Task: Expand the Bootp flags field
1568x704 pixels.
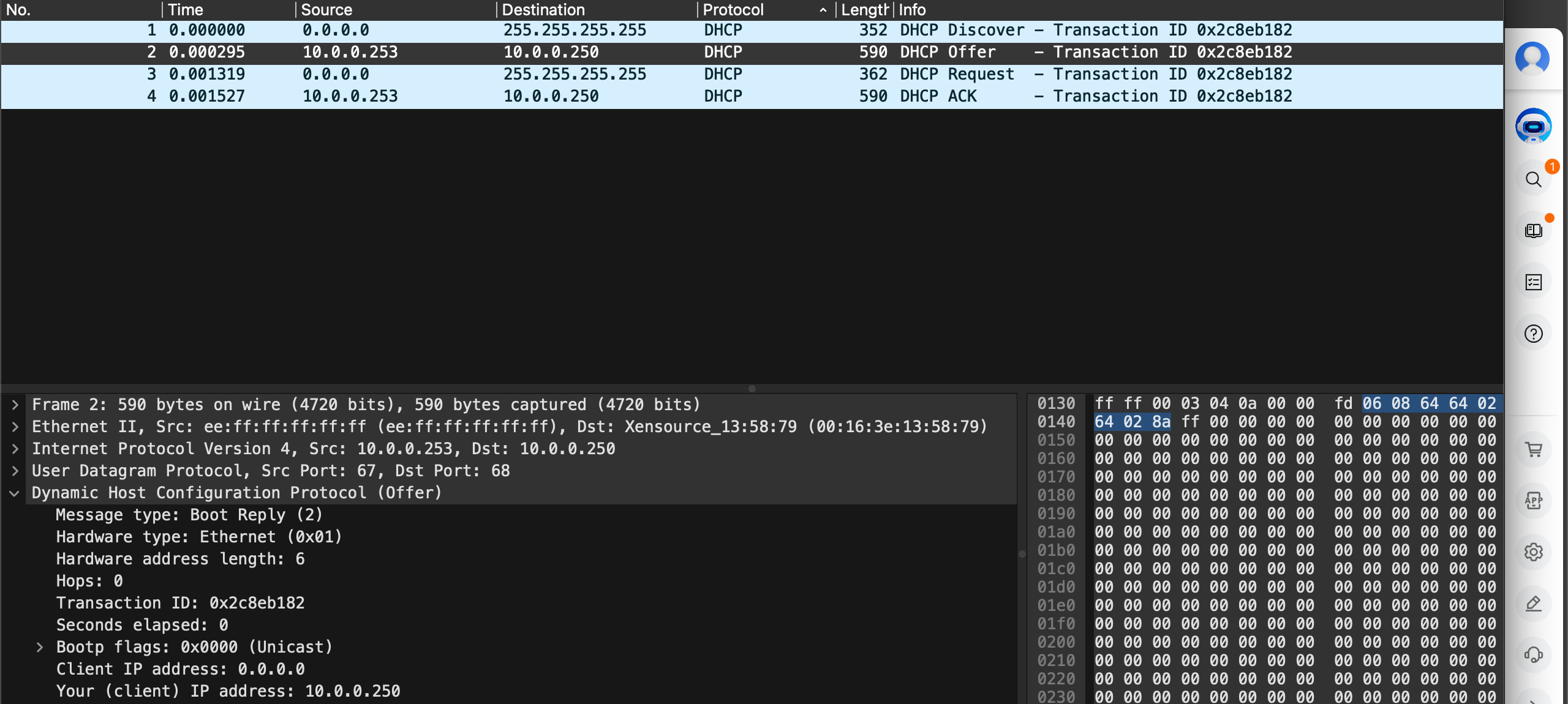Action: tap(40, 647)
